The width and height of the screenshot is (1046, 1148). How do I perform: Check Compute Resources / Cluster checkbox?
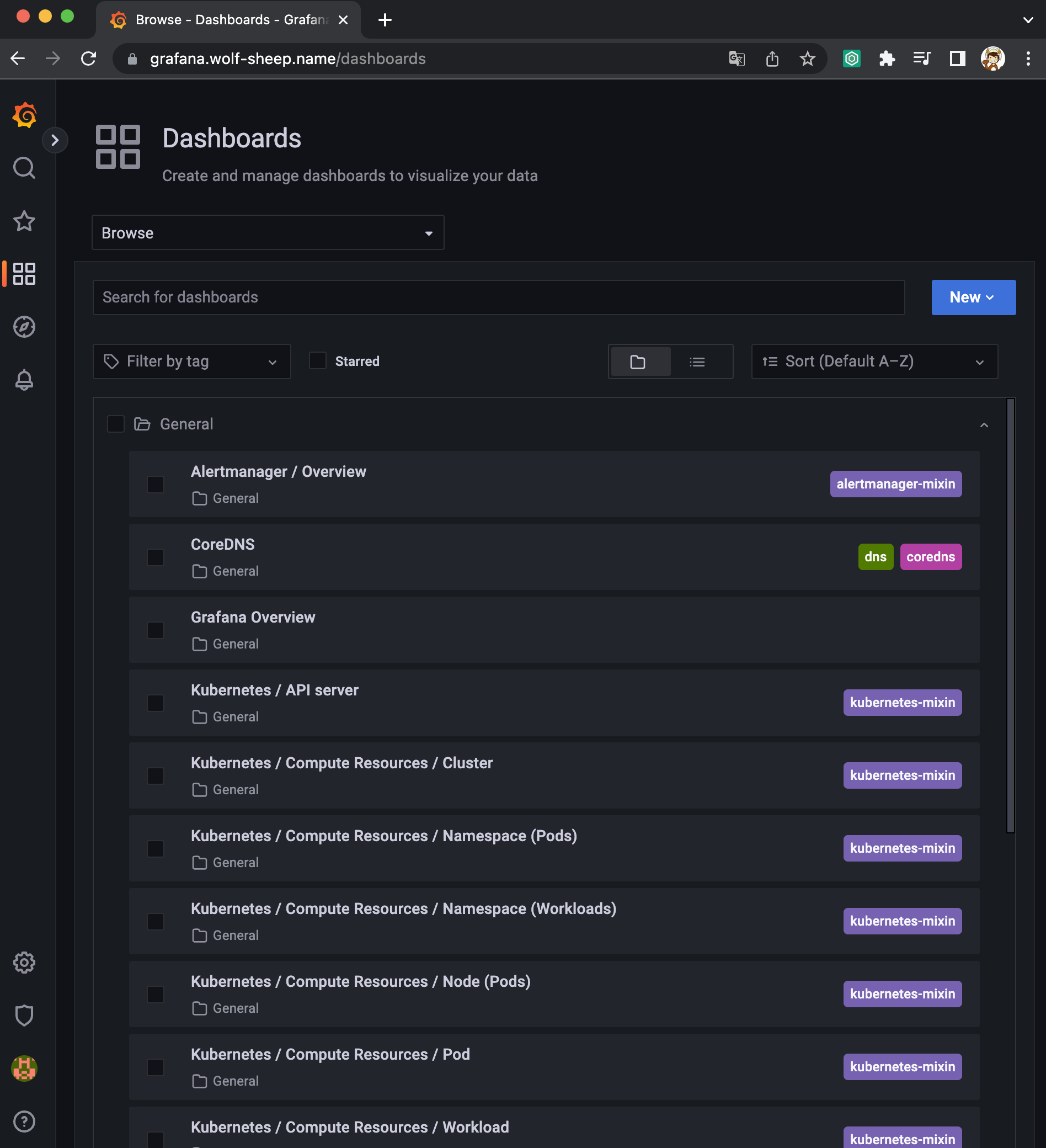[156, 776]
